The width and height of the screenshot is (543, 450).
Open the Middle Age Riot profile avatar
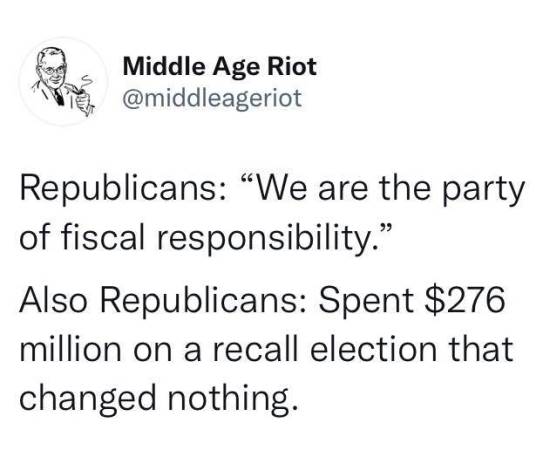pos(63,82)
